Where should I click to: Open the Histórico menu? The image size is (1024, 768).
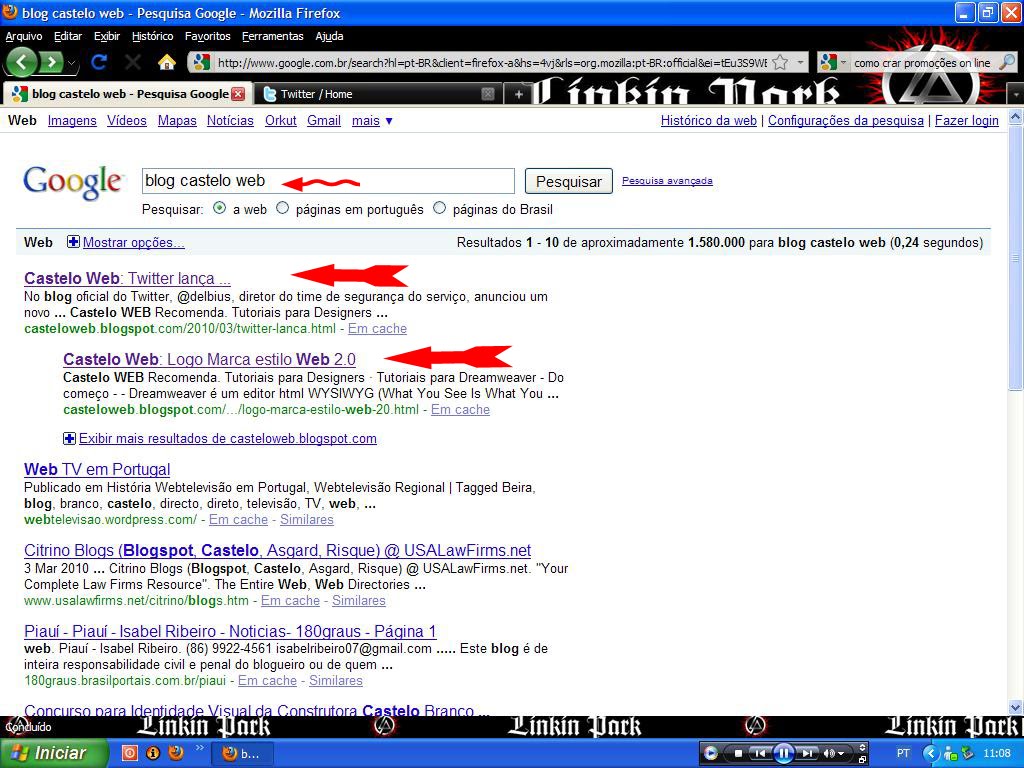152,37
